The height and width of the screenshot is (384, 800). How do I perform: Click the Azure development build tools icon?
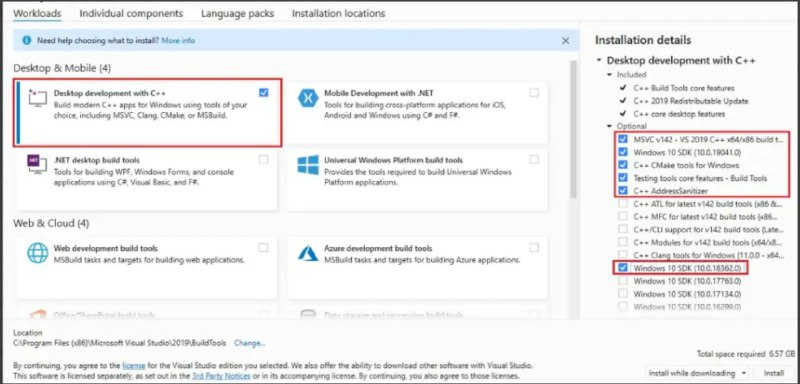tap(308, 253)
